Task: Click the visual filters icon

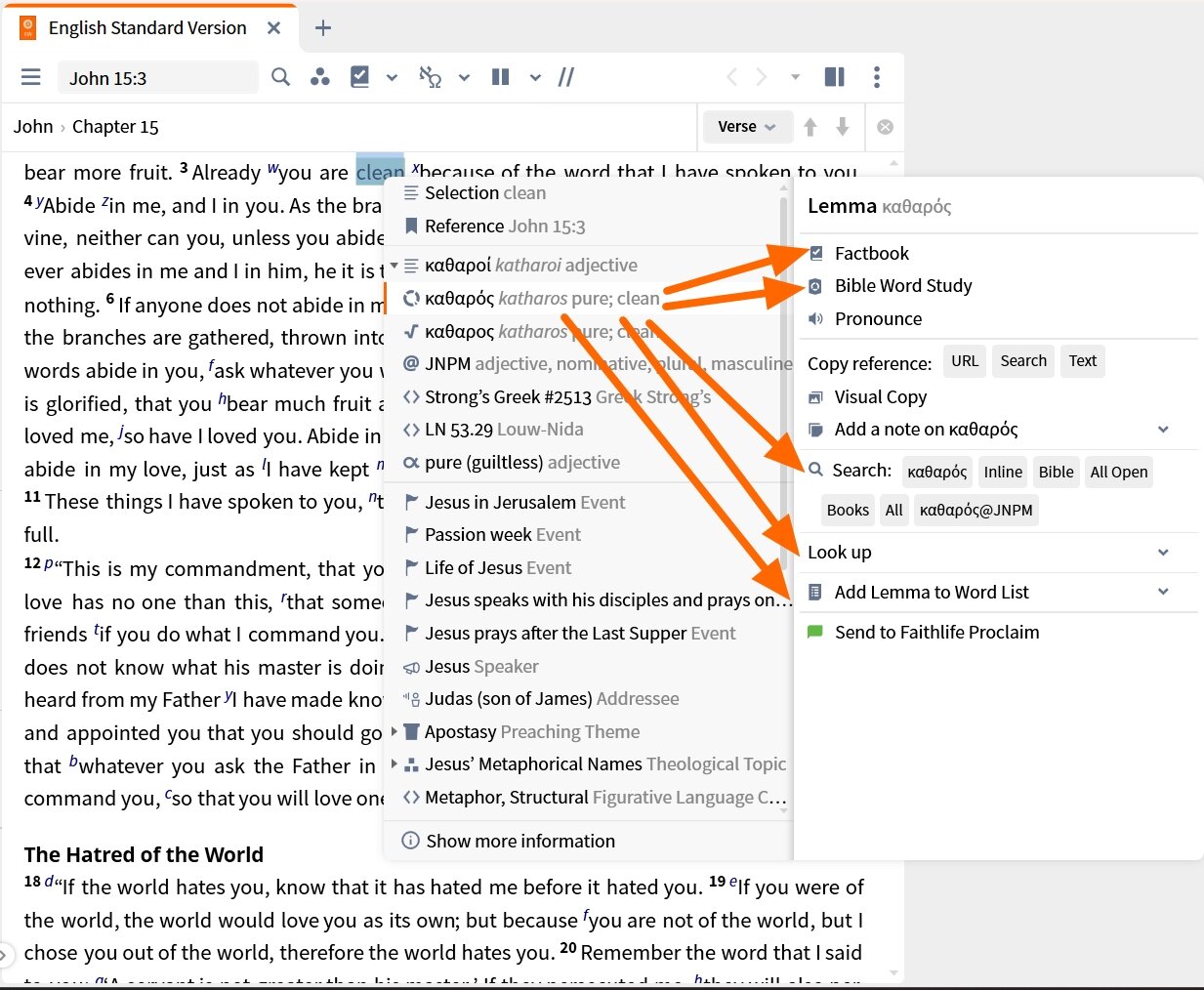Action: pos(431,77)
